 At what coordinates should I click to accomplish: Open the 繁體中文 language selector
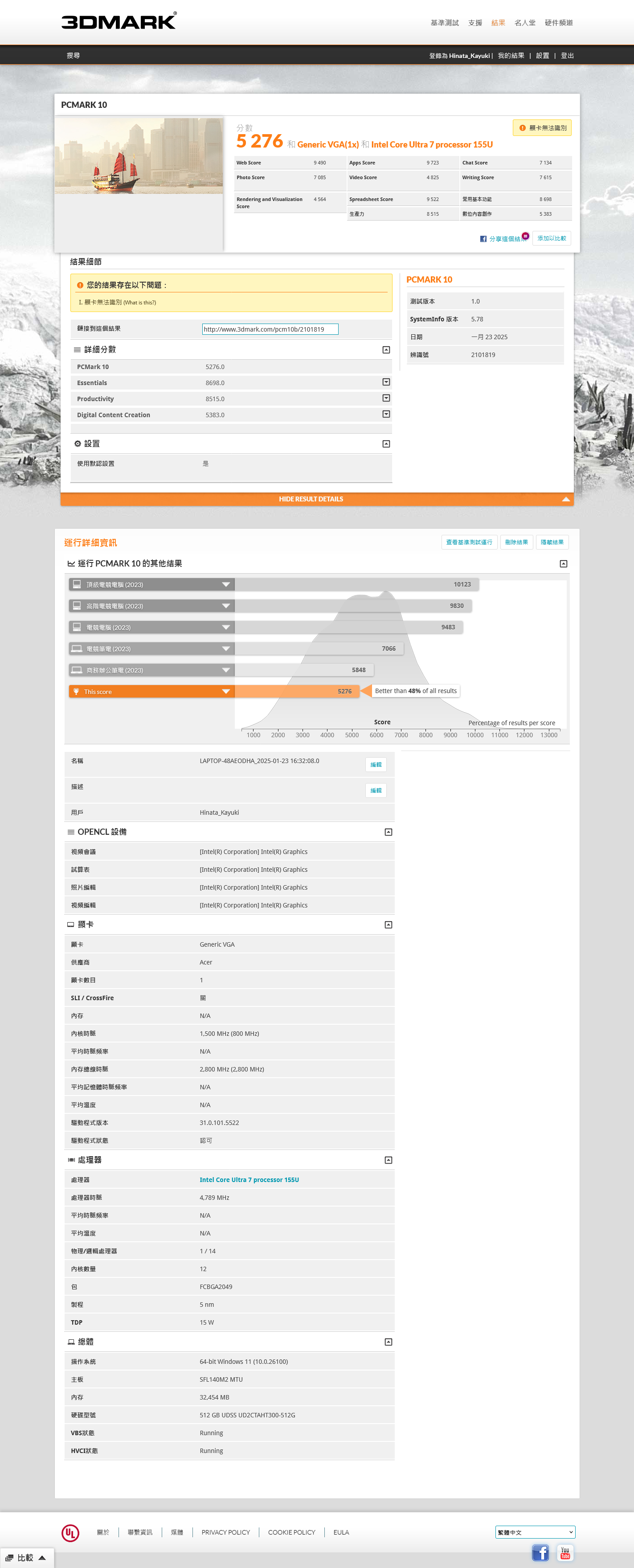point(535,1532)
